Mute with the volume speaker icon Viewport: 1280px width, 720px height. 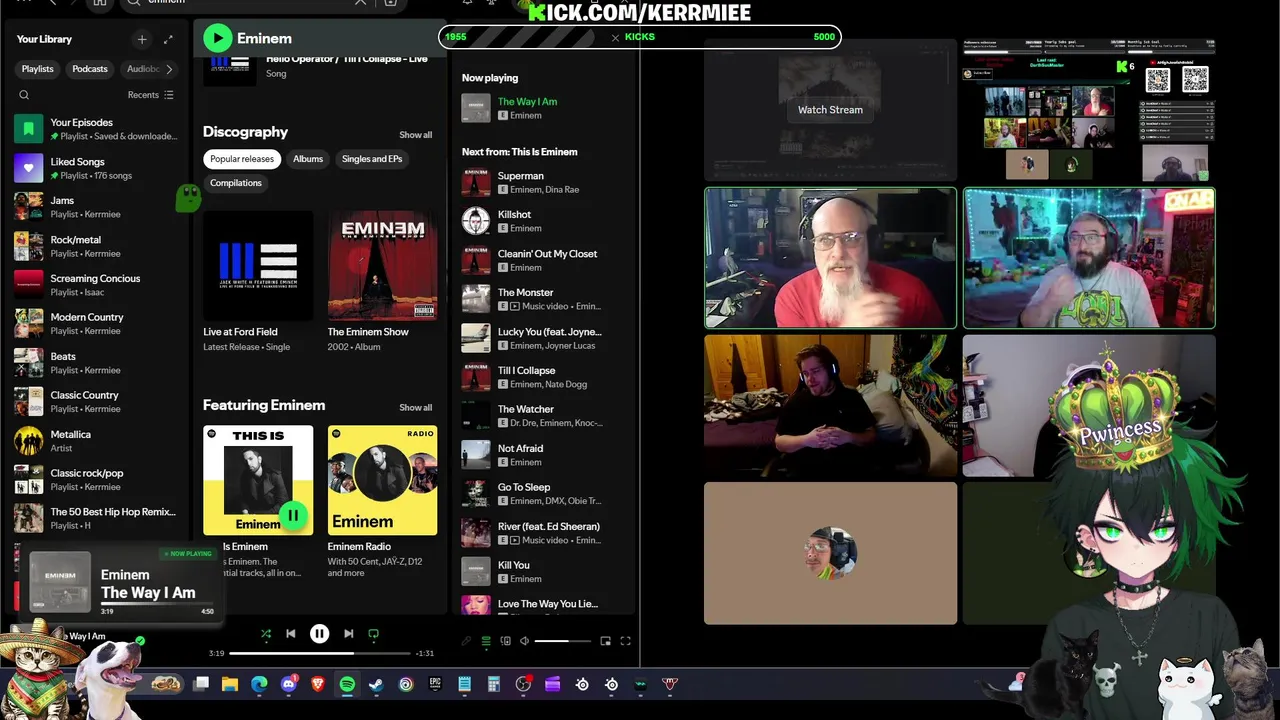click(524, 641)
